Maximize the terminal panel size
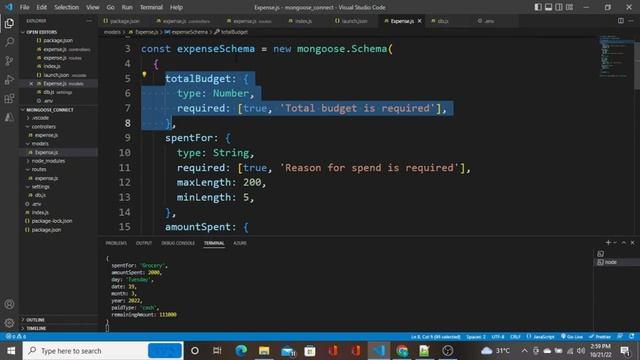This screenshot has height=360, width=640. (x=624, y=242)
